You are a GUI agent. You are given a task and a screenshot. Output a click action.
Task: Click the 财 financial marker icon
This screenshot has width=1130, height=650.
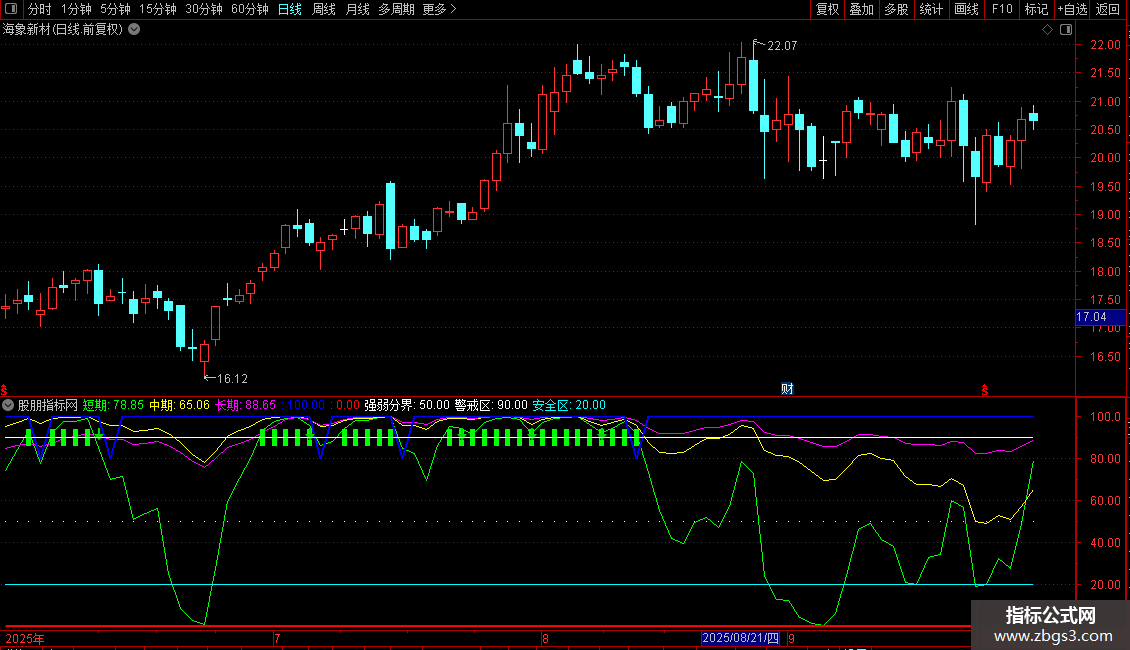pos(787,389)
